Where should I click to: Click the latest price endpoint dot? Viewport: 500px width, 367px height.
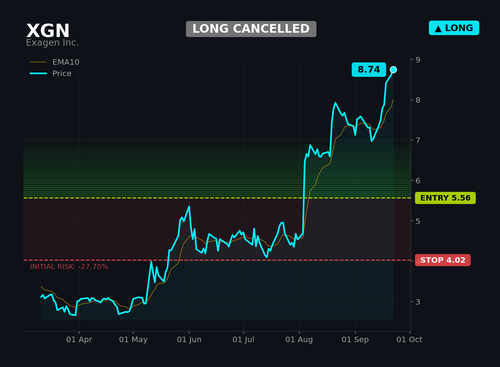(x=393, y=70)
